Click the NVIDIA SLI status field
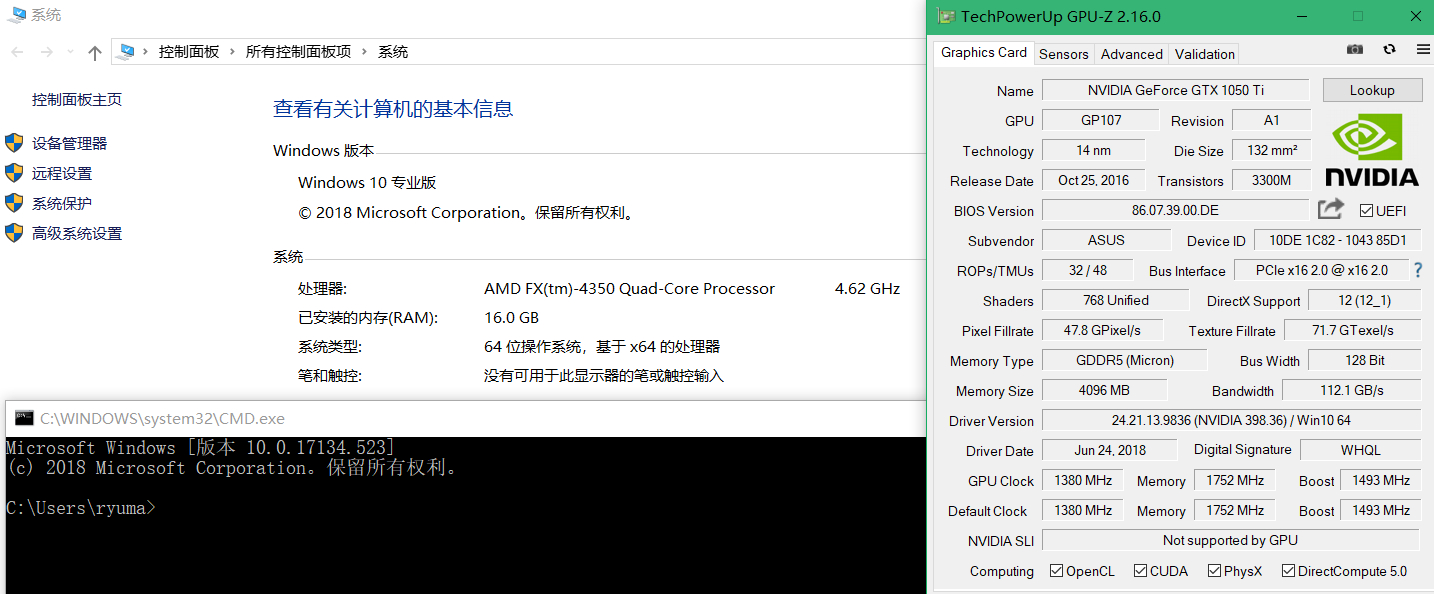This screenshot has width=1434, height=594. tap(1230, 540)
